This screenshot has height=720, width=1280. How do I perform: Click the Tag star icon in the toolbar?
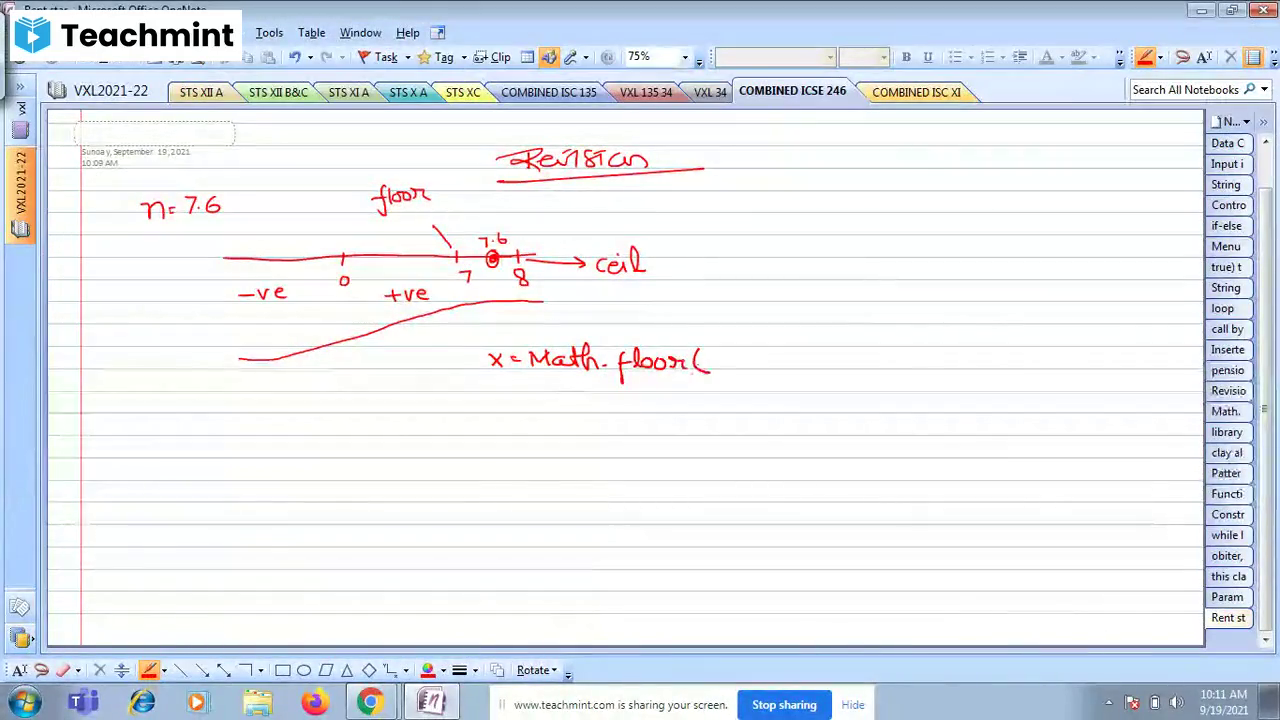point(424,57)
